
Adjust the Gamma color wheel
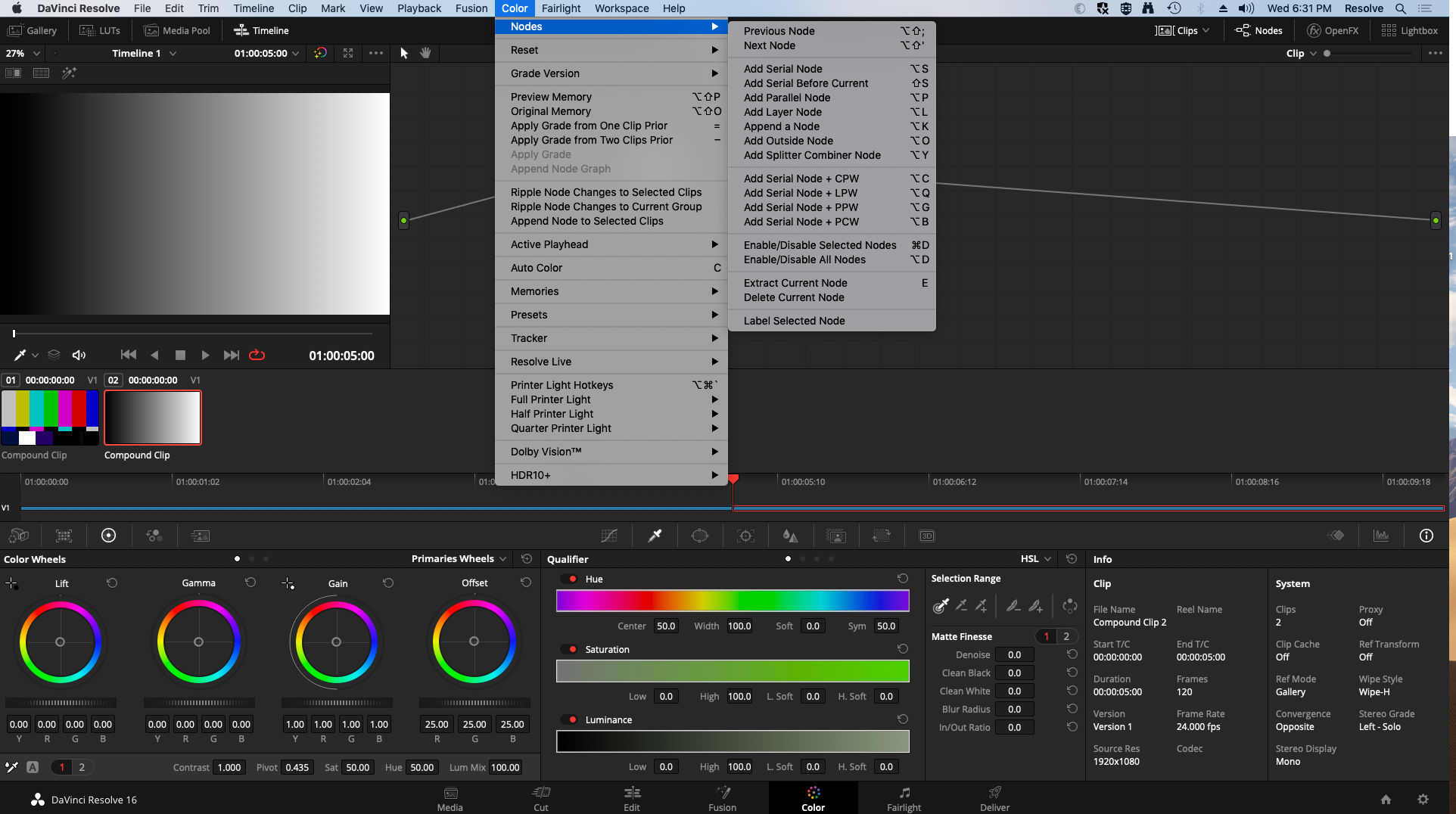click(x=198, y=642)
